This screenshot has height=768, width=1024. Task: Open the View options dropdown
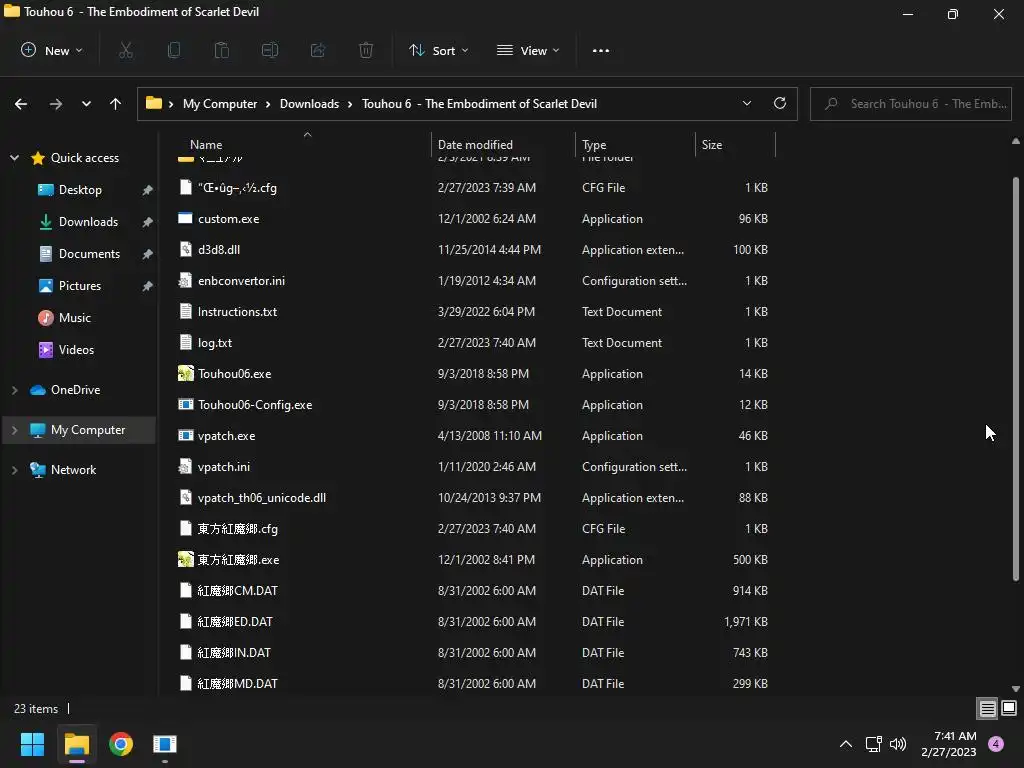click(x=528, y=50)
